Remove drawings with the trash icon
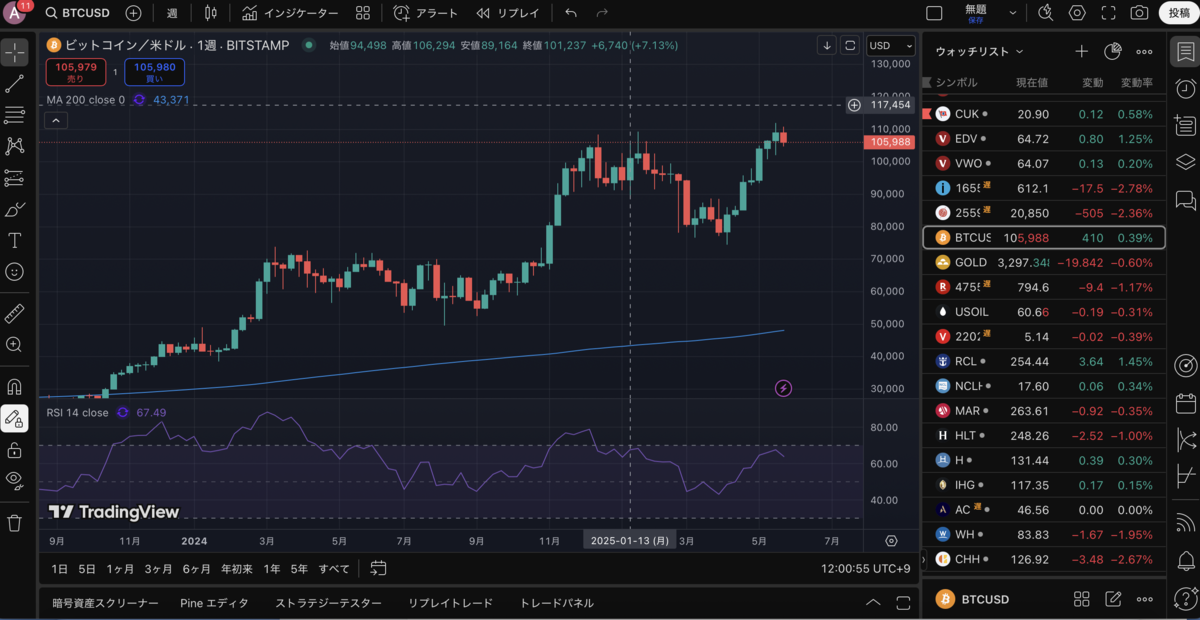The image size is (1200, 620). pos(15,522)
